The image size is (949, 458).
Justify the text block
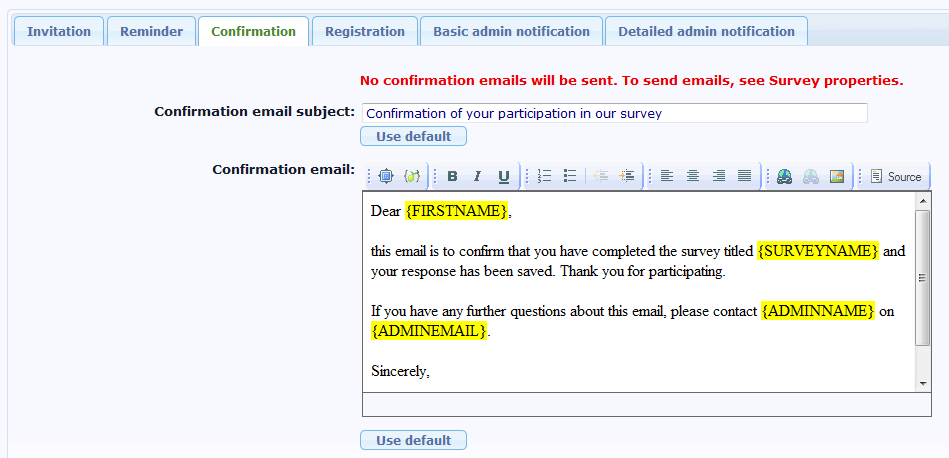point(745,176)
